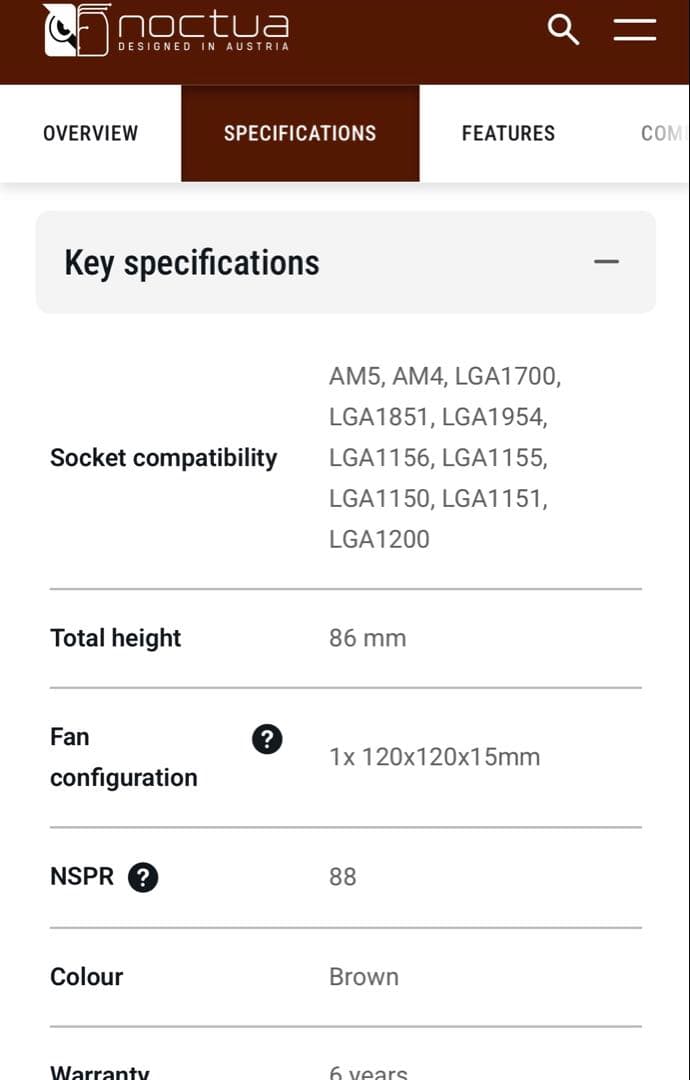This screenshot has height=1080, width=690.
Task: Click the socket list starting with AM5
Action: (444, 458)
